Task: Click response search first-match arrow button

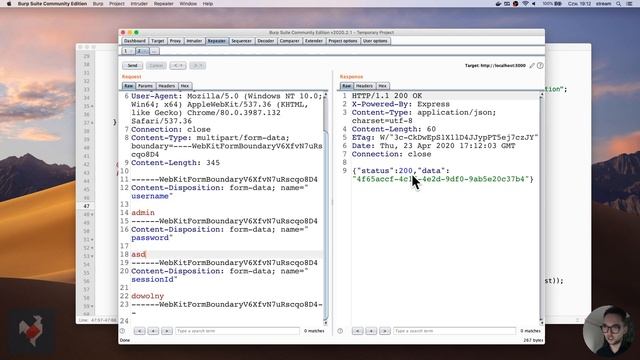Action: (358, 331)
